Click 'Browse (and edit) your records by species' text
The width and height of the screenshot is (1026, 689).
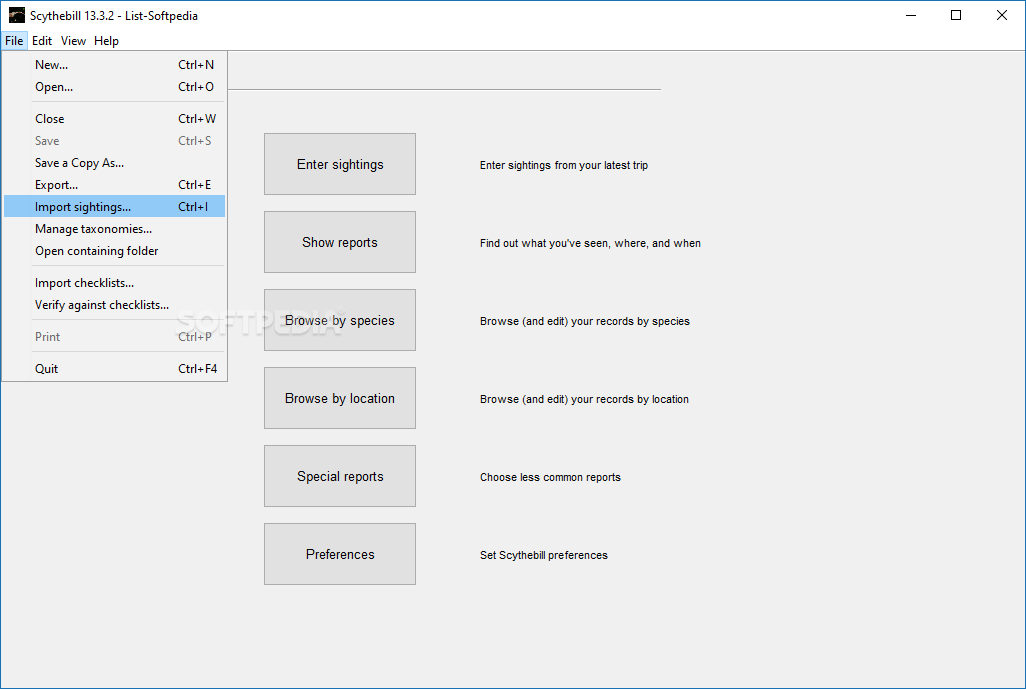pyautogui.click(x=584, y=321)
